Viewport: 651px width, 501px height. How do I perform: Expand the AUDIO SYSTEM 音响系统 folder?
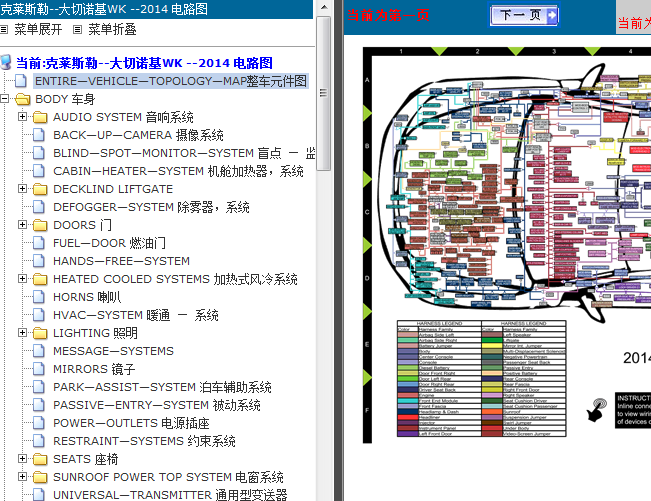(x=22, y=117)
